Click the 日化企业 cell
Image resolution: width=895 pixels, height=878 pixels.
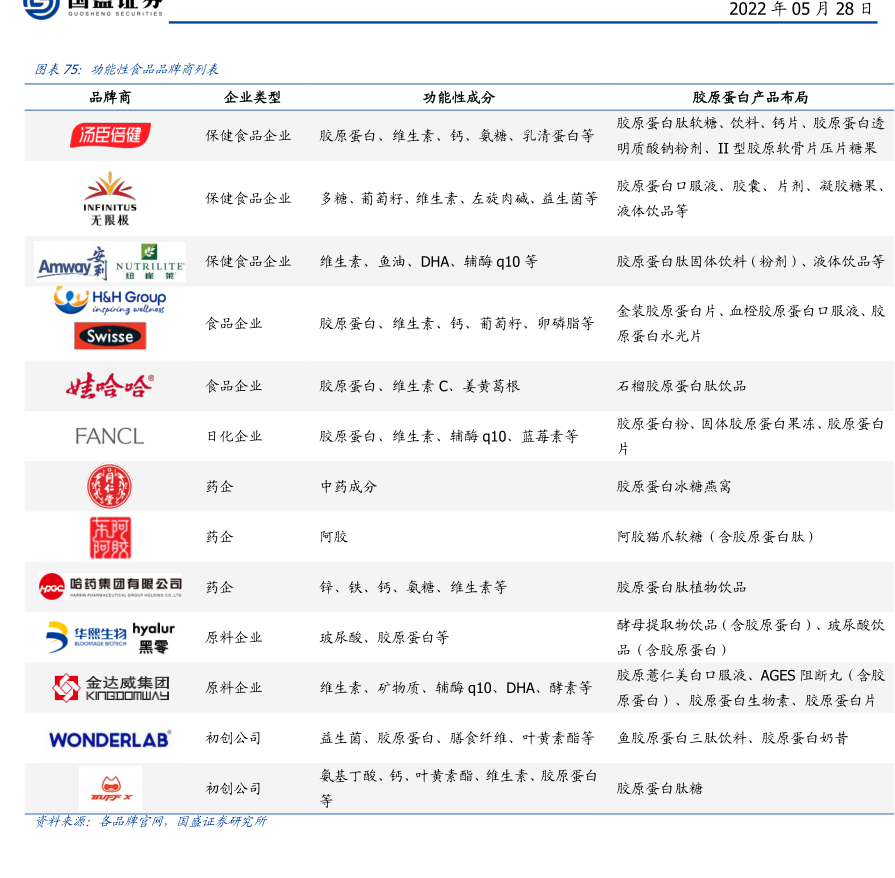pos(234,437)
